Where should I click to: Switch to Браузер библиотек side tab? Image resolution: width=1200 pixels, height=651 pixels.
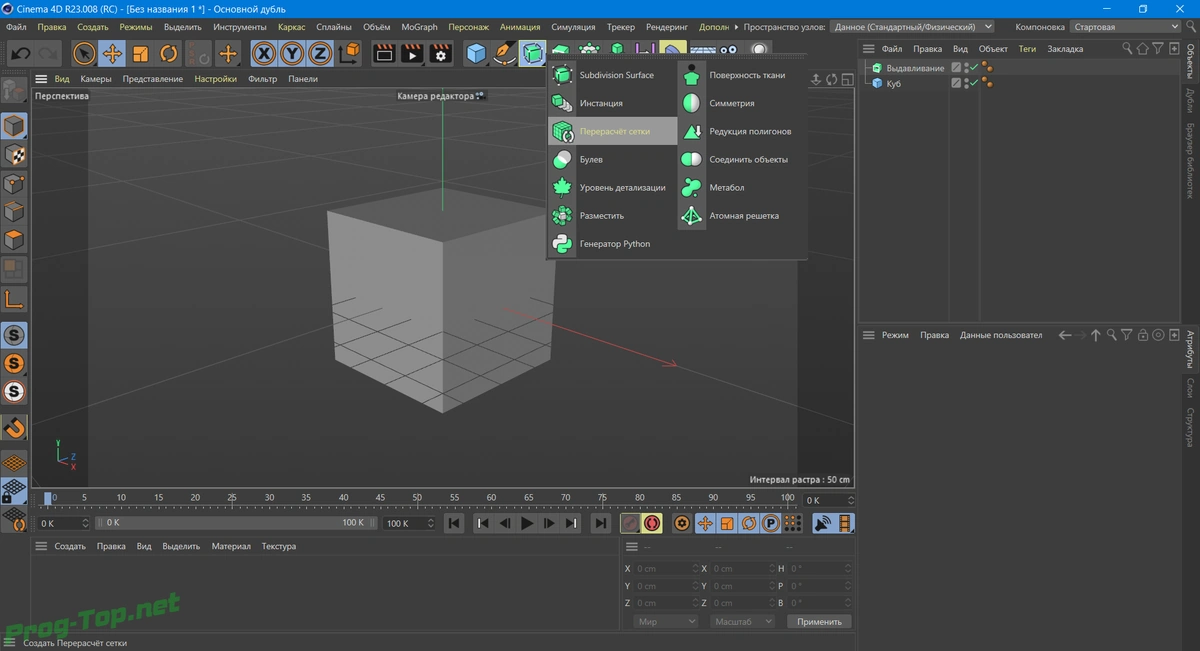[1190, 161]
